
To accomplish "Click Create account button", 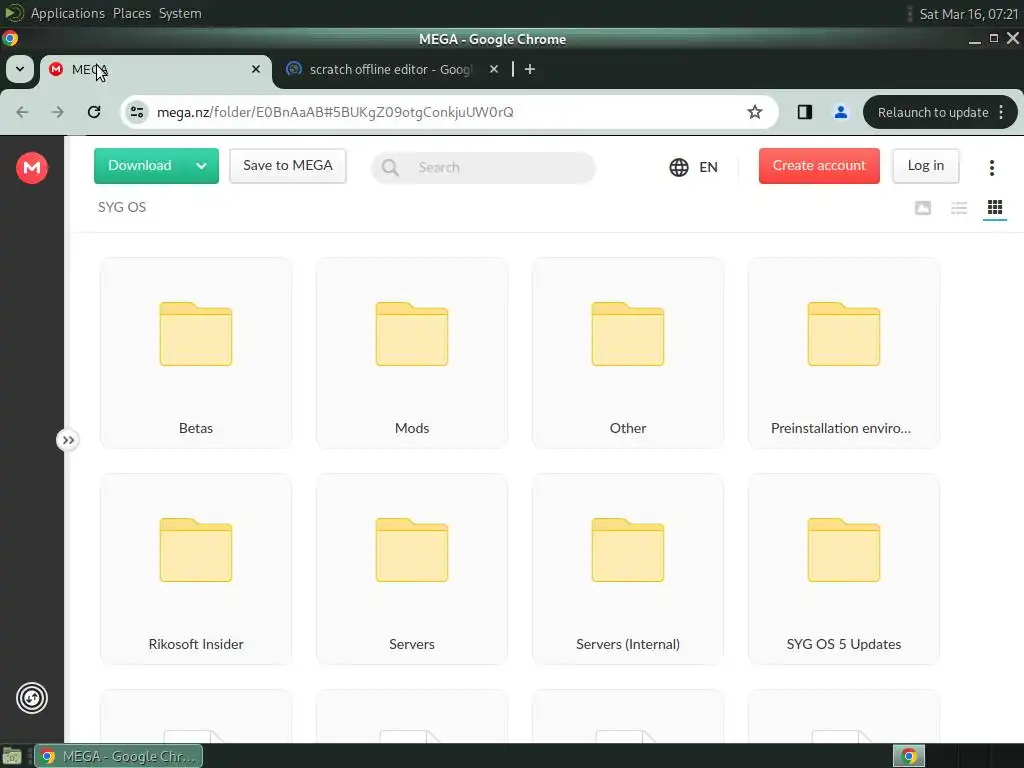I will 819,166.
